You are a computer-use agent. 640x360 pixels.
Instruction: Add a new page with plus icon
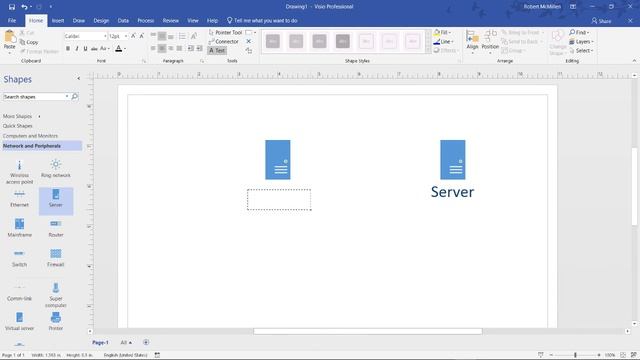[146, 342]
